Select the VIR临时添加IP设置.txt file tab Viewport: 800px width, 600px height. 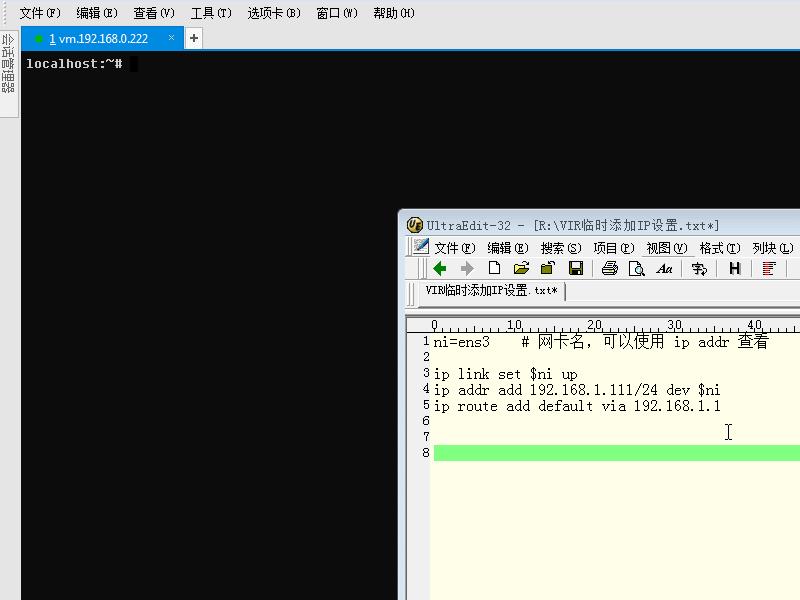click(x=491, y=290)
